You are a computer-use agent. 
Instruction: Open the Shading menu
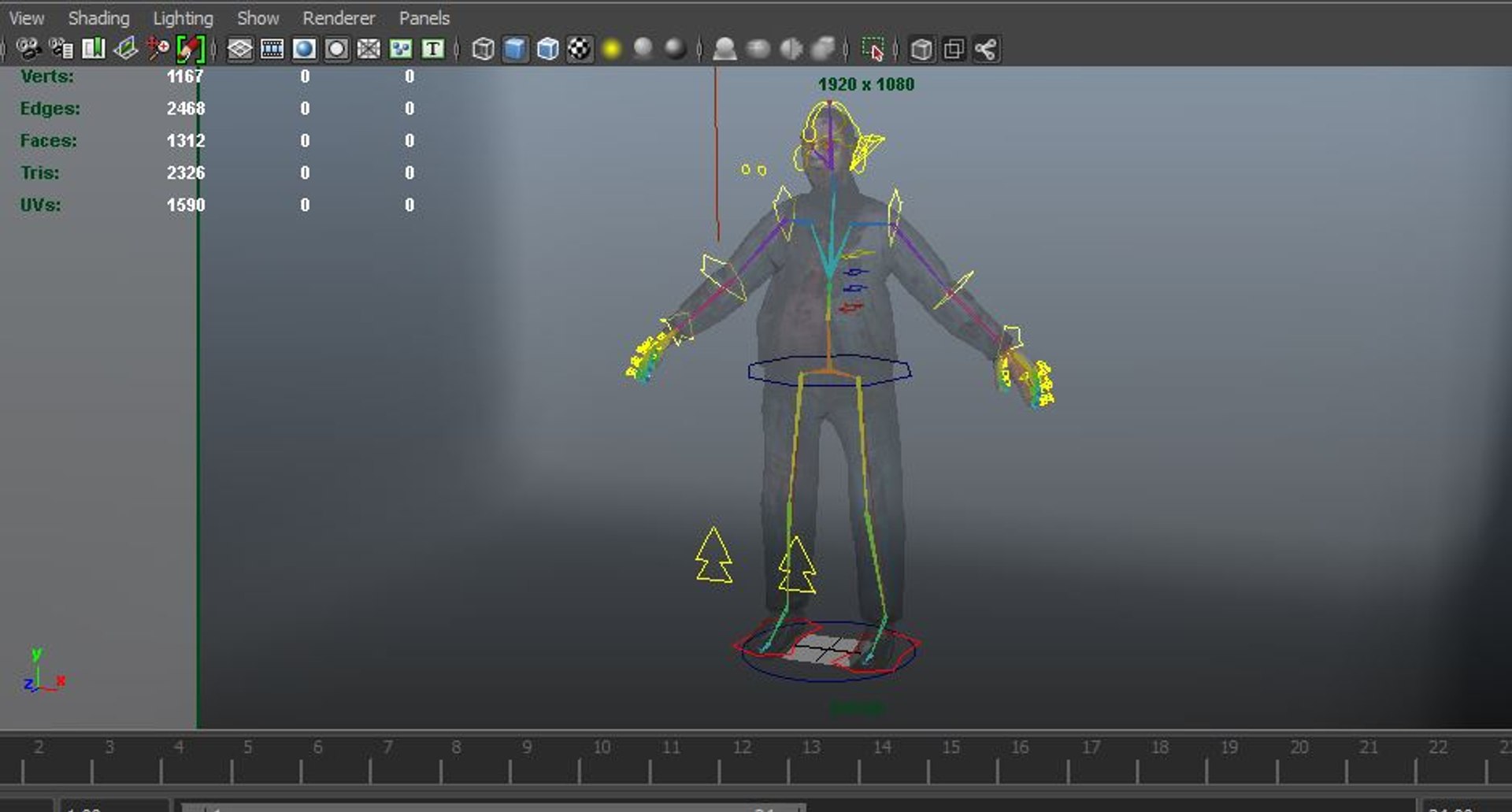click(98, 17)
